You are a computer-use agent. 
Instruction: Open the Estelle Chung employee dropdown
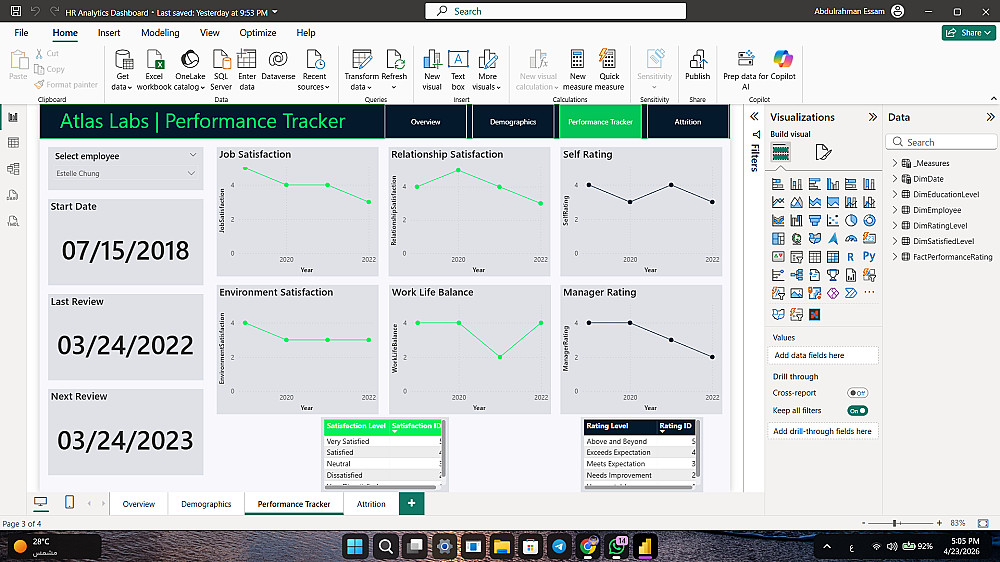[x=125, y=174]
